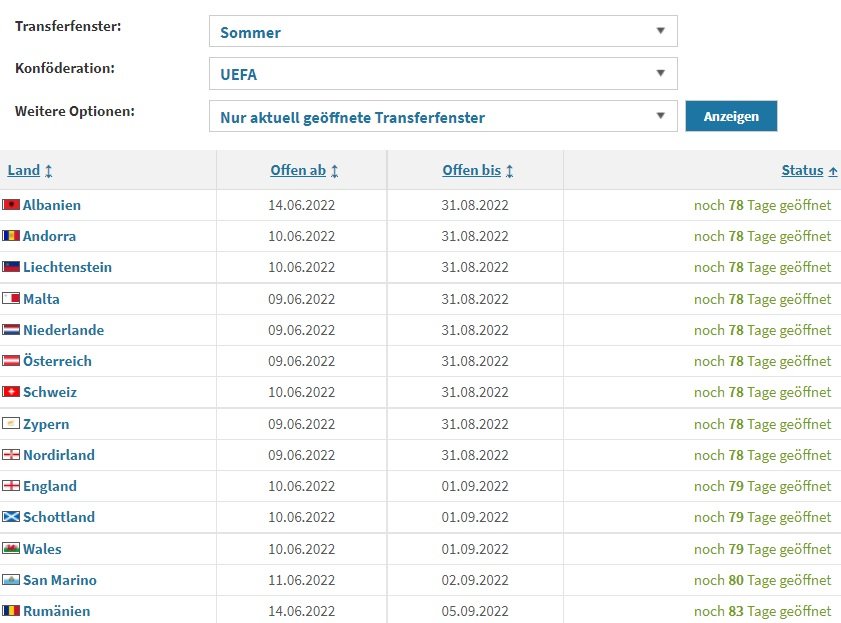Click the Anzeigen button

731,116
